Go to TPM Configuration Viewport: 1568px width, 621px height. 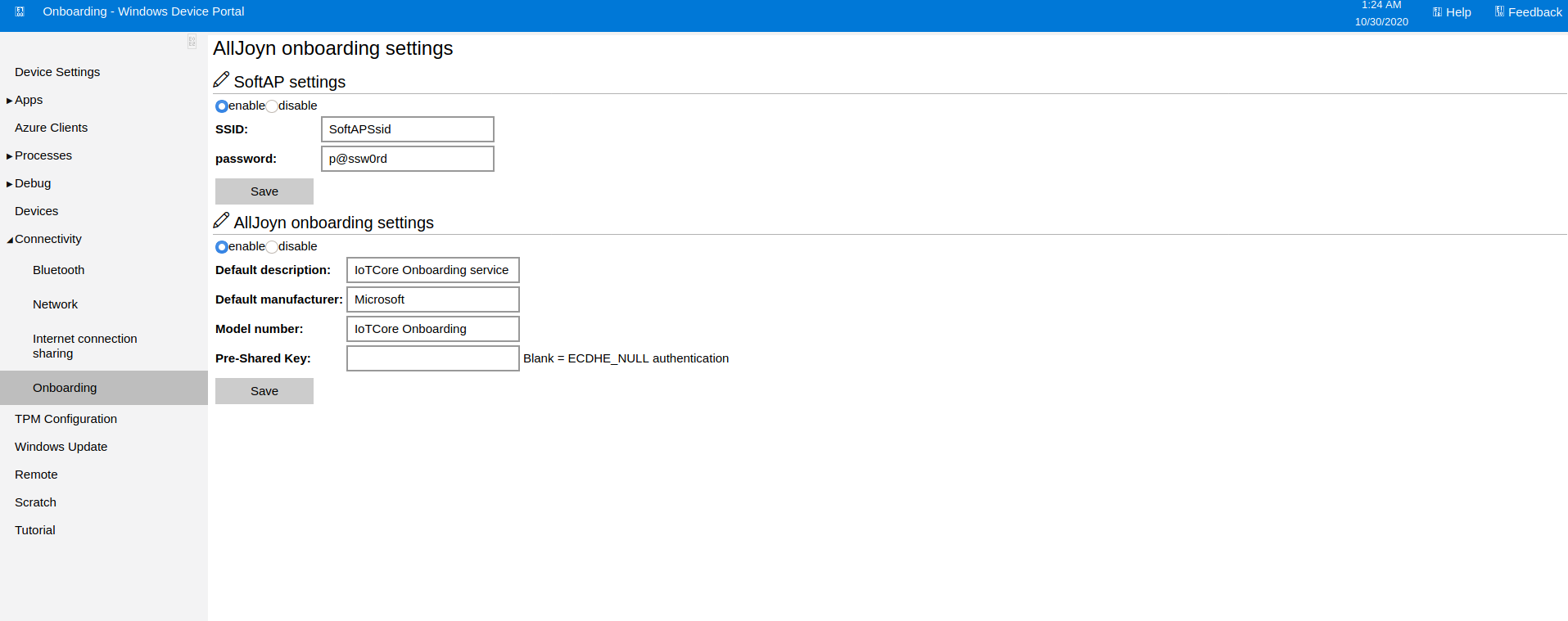(66, 419)
